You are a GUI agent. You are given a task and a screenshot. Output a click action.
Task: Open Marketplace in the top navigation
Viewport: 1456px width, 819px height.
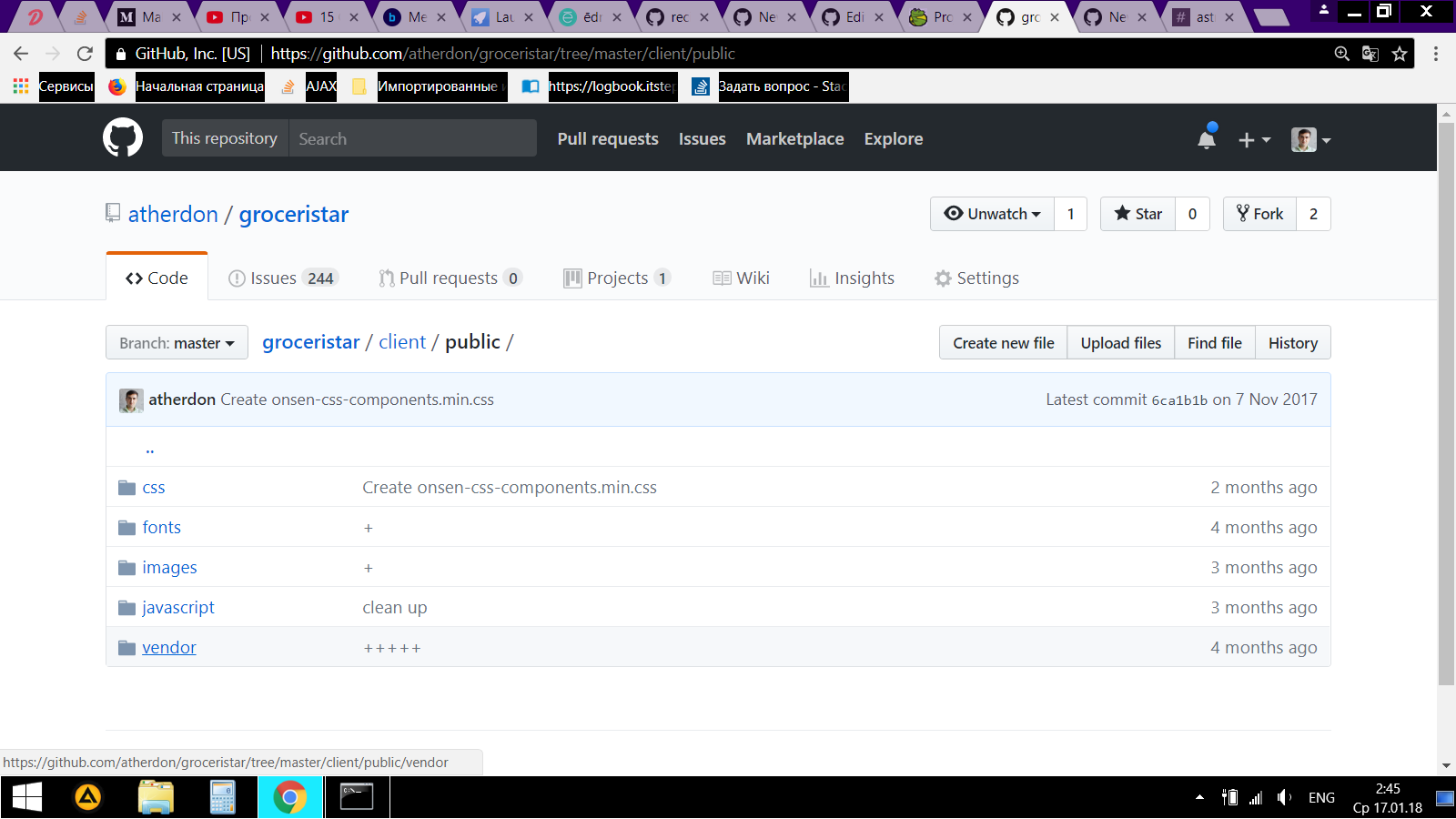coord(794,138)
